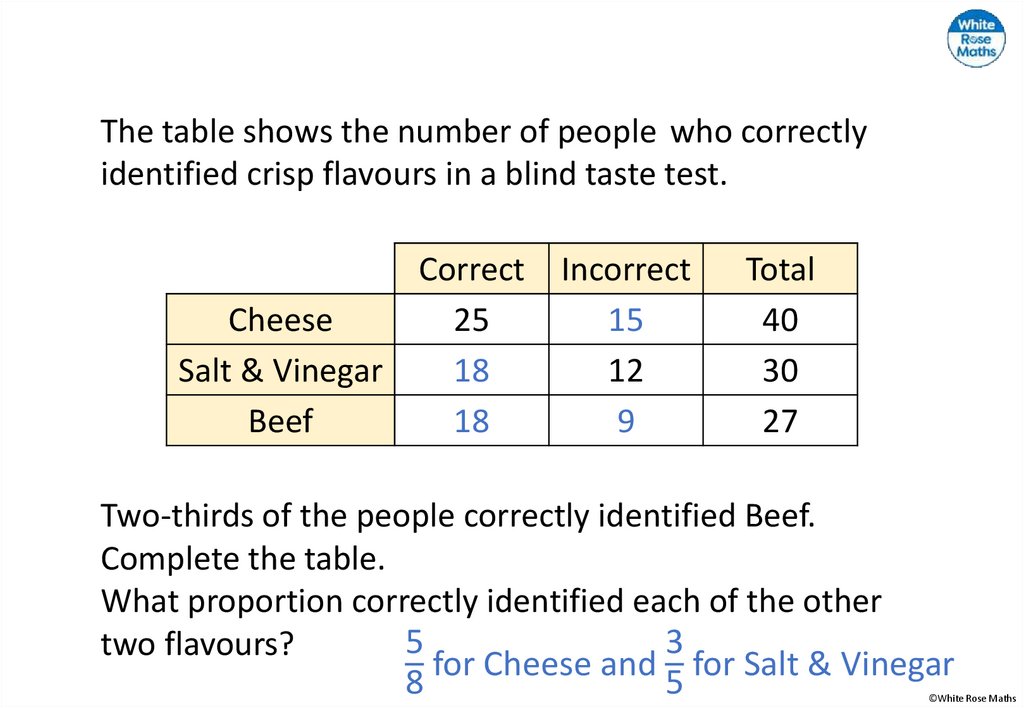Select the Beef total cell showing 27
This screenshot has height=708, width=1024.
[x=780, y=421]
